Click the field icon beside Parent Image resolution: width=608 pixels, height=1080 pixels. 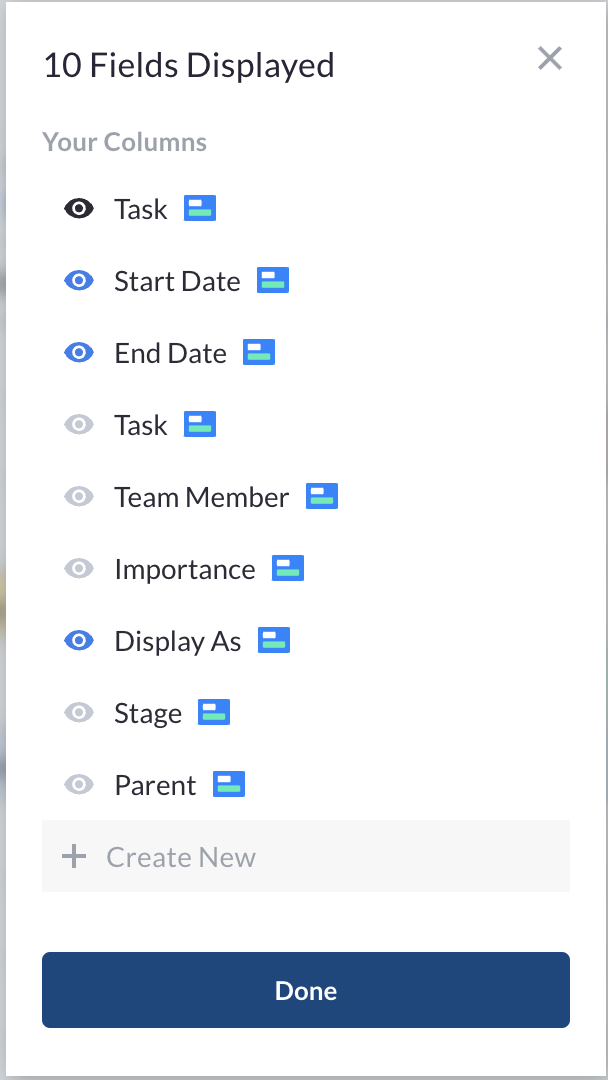pyautogui.click(x=229, y=784)
